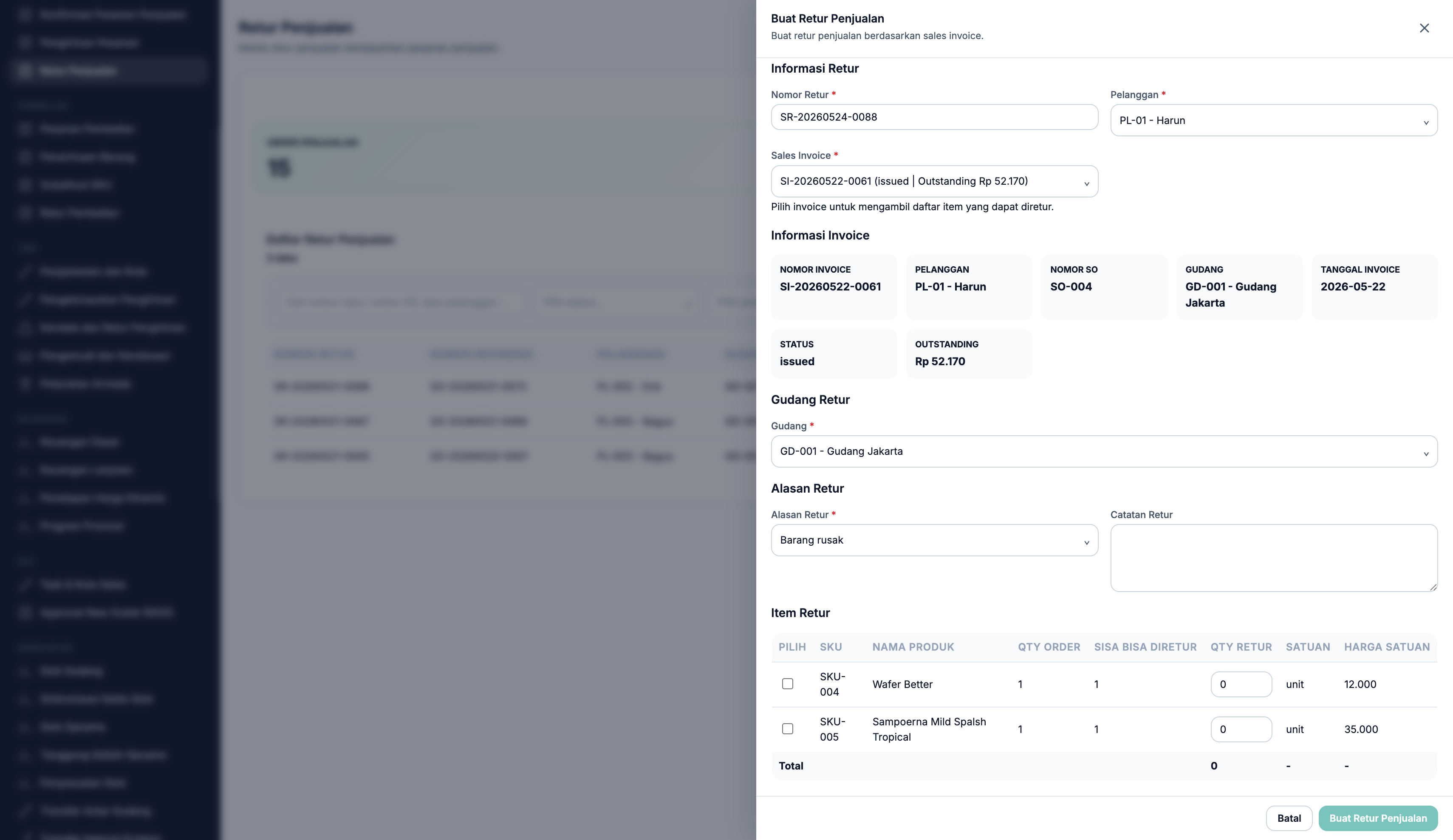Click the Catatan Retur text area
This screenshot has width=1453, height=840.
(x=1274, y=558)
